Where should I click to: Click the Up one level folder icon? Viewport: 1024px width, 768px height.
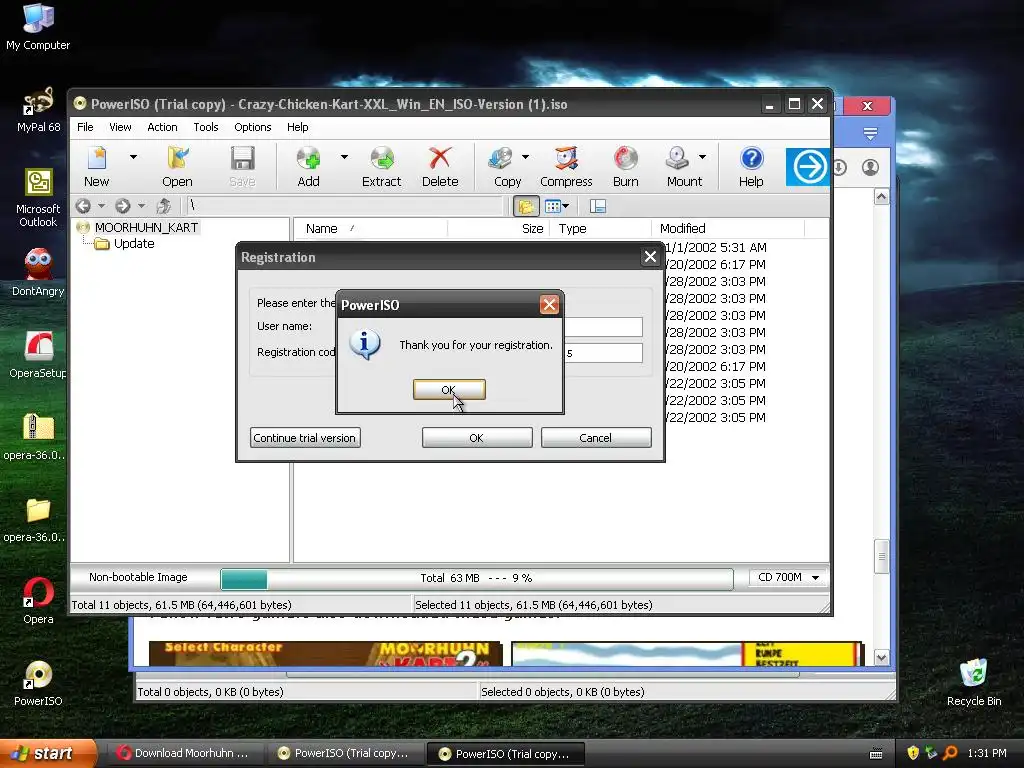[163, 206]
